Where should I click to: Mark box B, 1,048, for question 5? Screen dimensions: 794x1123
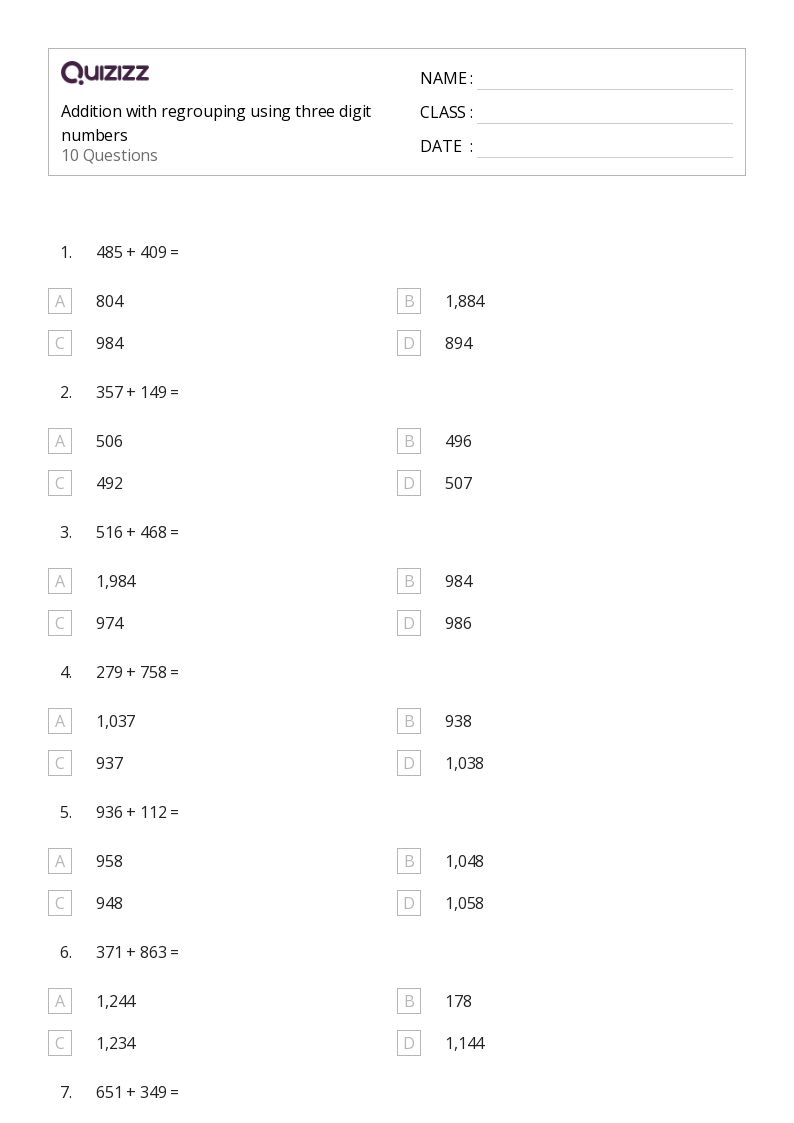click(409, 861)
